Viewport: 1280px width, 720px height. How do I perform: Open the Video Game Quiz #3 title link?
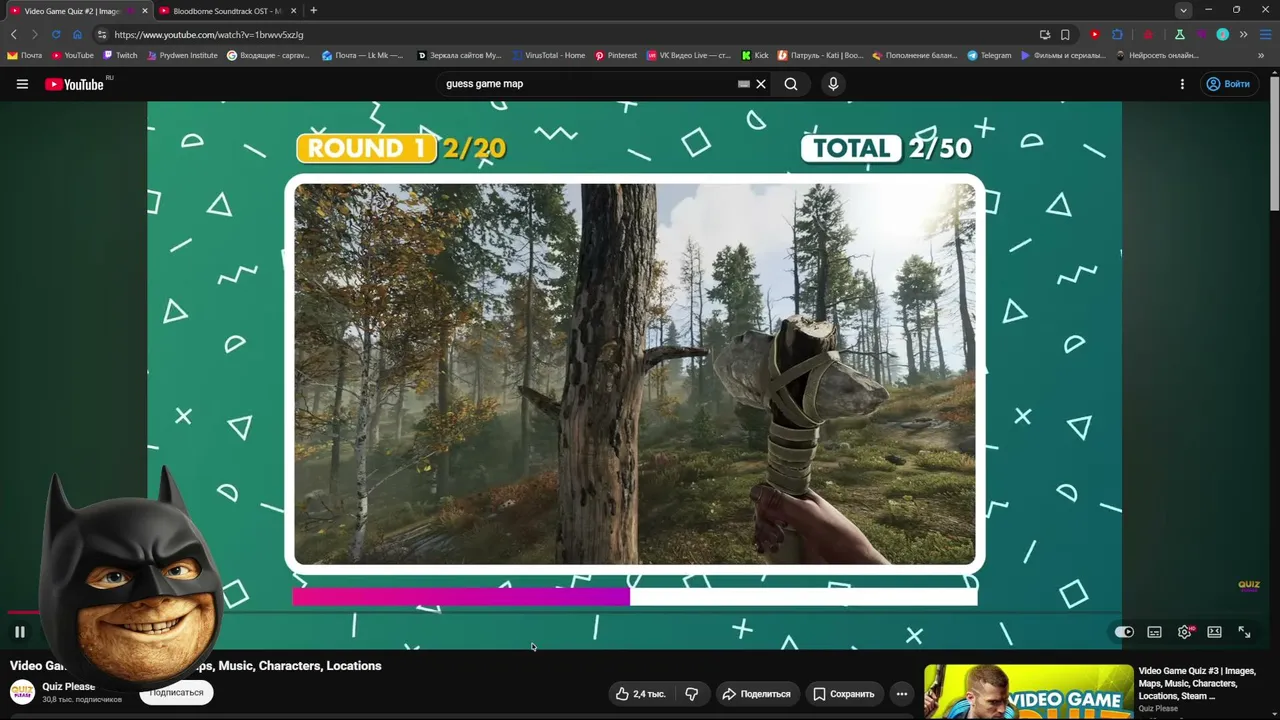[1197, 683]
